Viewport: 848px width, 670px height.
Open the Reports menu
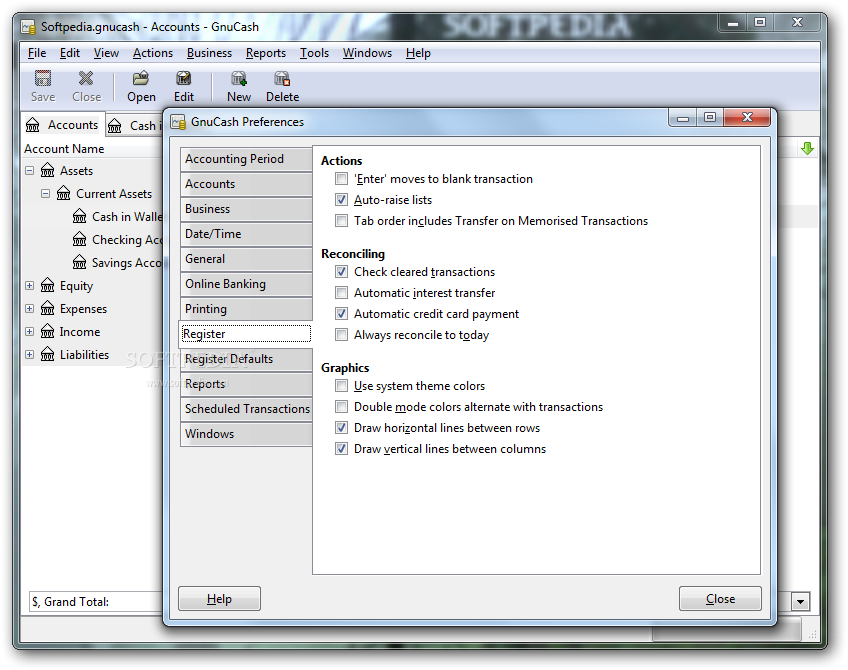[266, 53]
